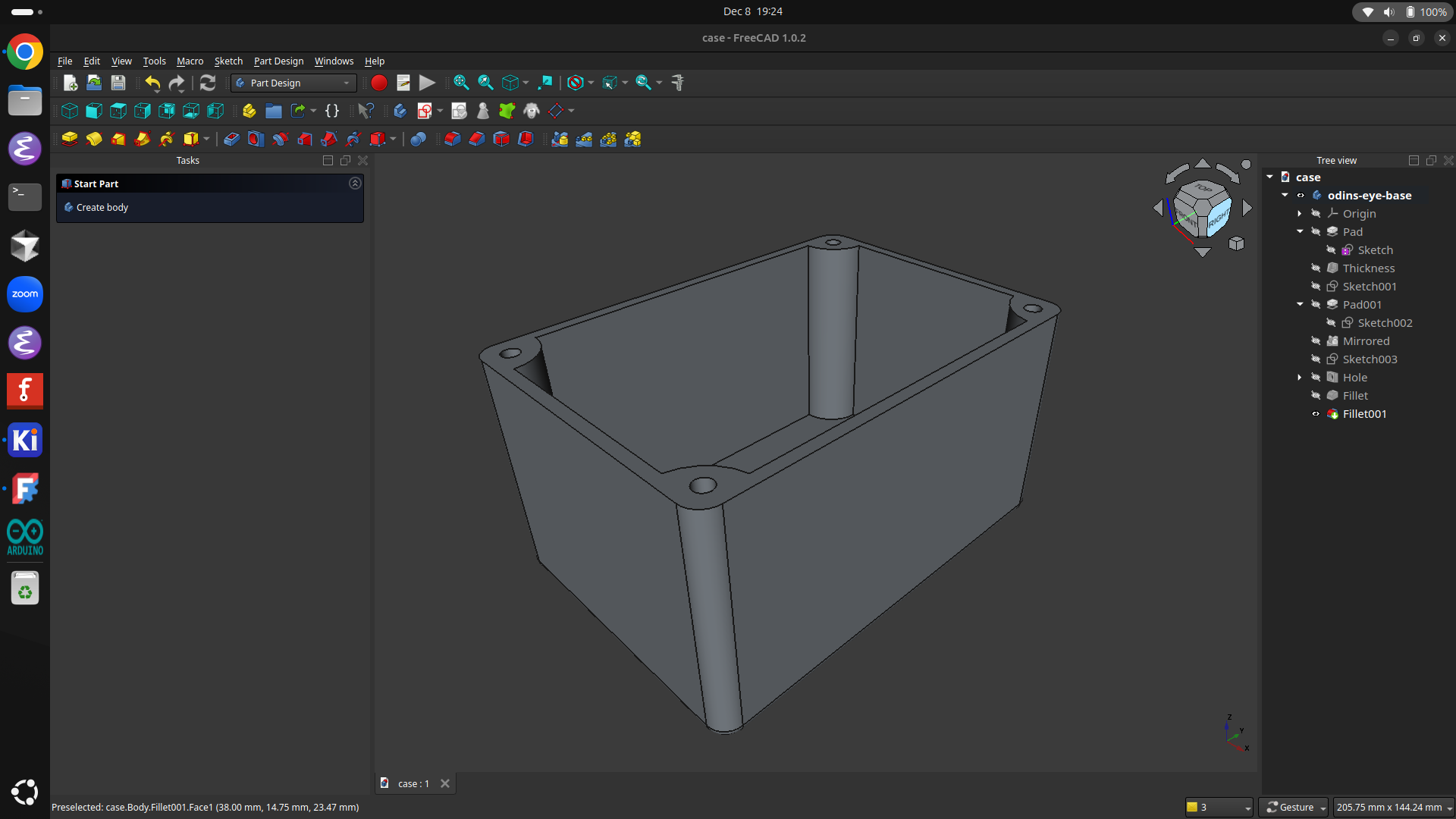This screenshot has width=1456, height=819.
Task: Launch KiCad from the dock
Action: click(25, 440)
